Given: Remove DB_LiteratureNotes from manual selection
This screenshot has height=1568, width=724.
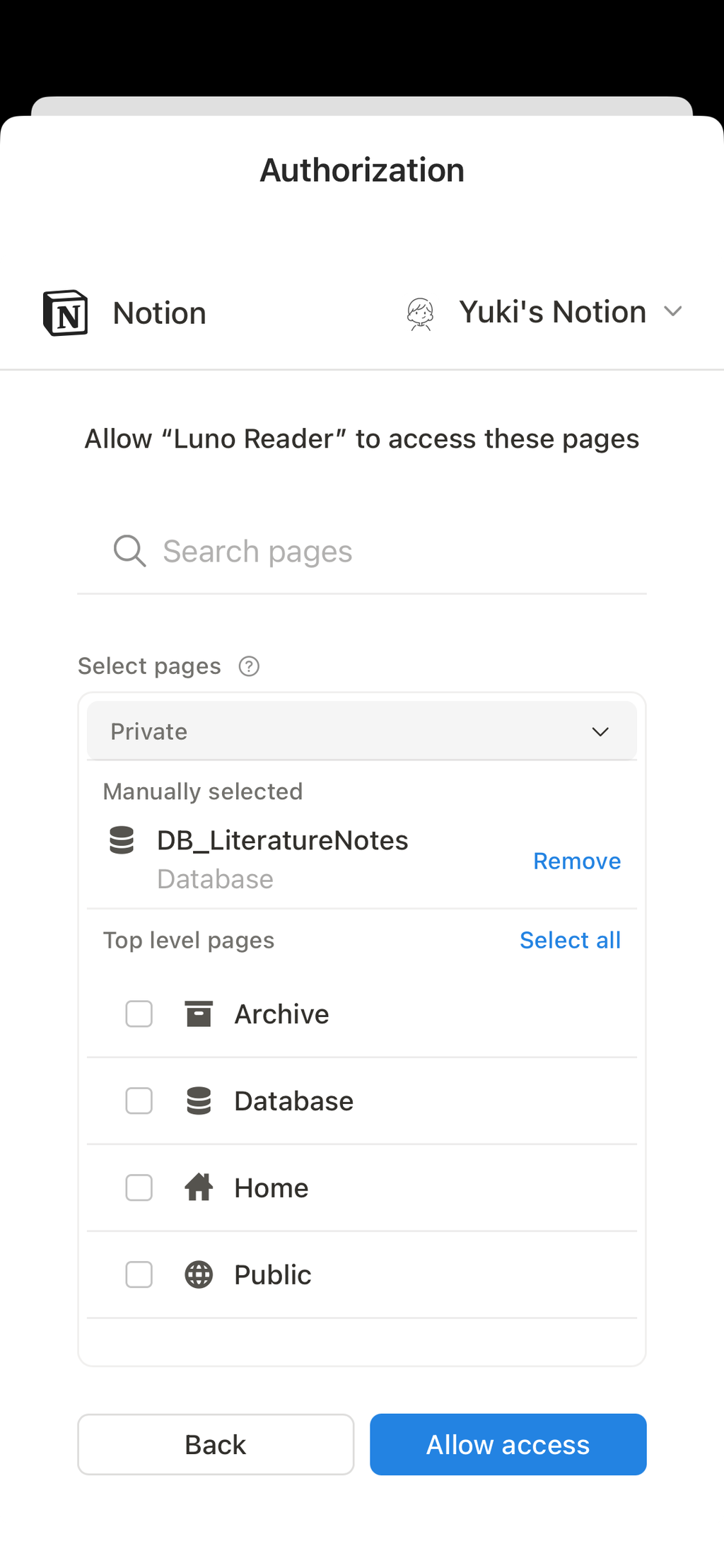Looking at the screenshot, I should 576,861.
